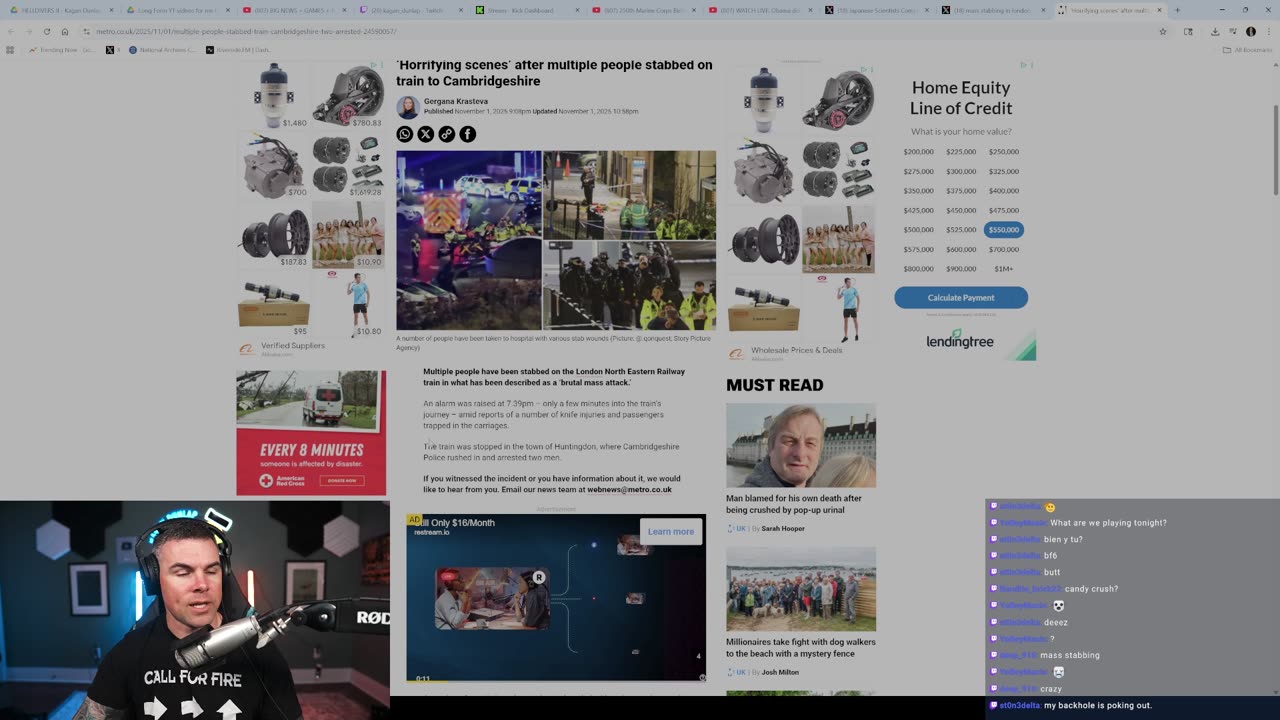Click the lendingtree logo

960,341
